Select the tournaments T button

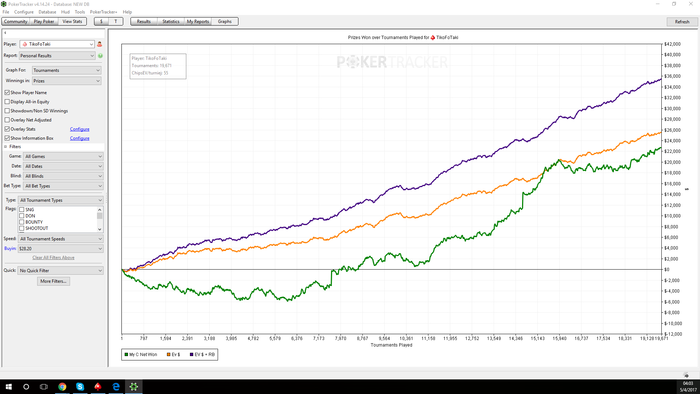click(x=116, y=21)
